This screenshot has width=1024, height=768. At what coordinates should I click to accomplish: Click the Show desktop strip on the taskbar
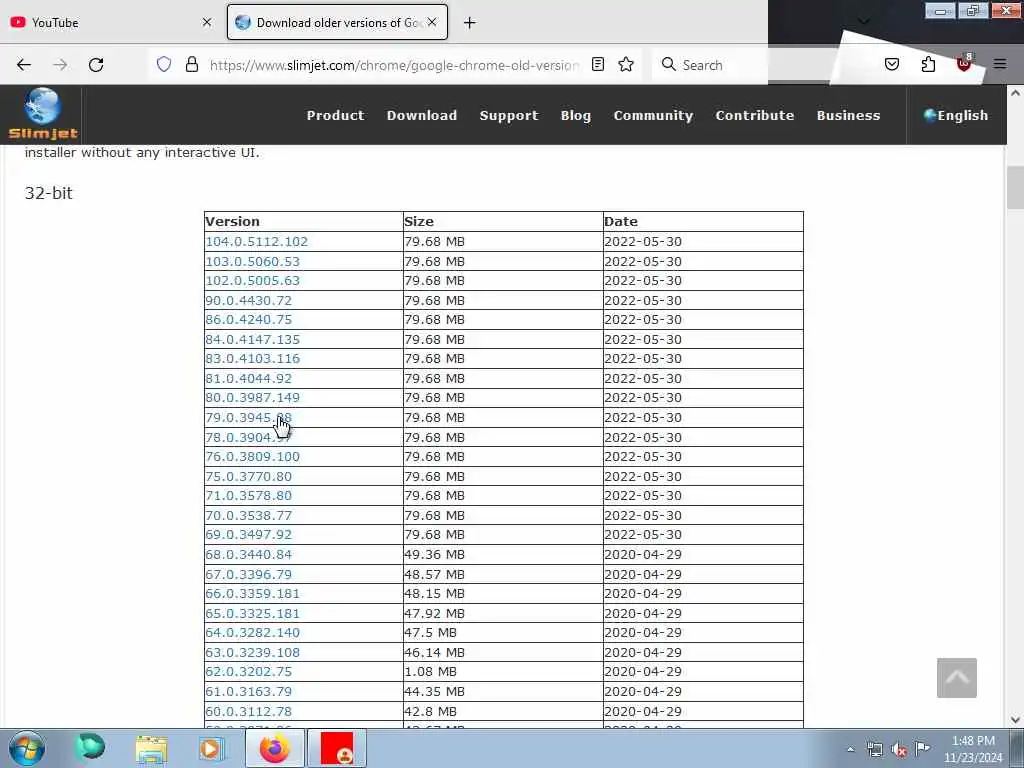click(1017, 748)
